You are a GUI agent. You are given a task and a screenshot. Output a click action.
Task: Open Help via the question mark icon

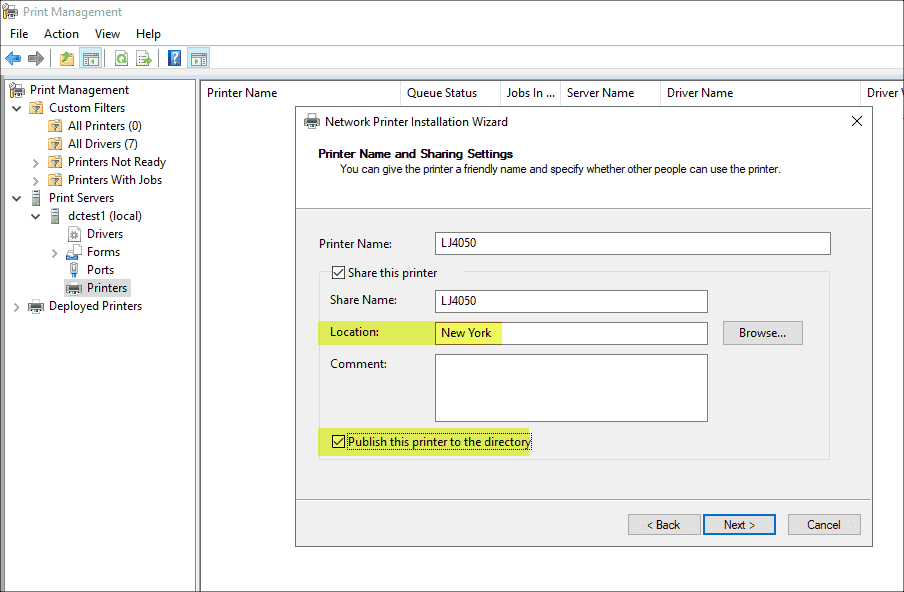click(x=174, y=58)
